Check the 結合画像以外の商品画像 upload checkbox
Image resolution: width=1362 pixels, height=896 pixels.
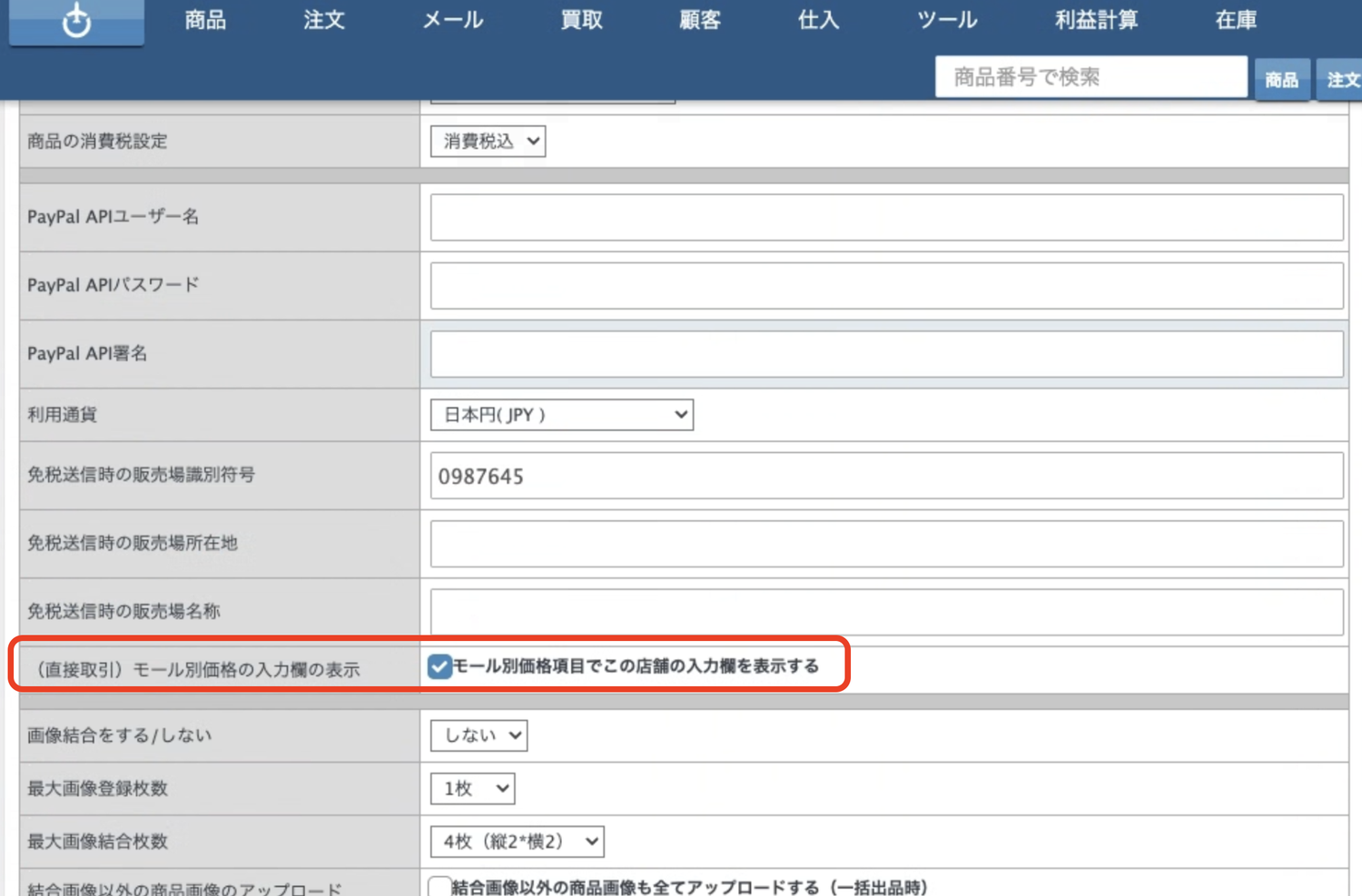click(x=439, y=887)
